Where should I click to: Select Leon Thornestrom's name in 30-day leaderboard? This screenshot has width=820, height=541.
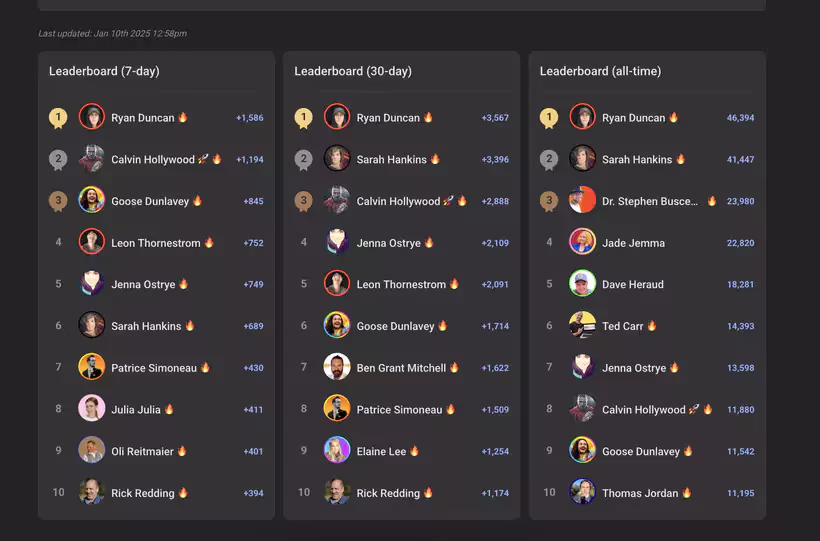tap(401, 285)
